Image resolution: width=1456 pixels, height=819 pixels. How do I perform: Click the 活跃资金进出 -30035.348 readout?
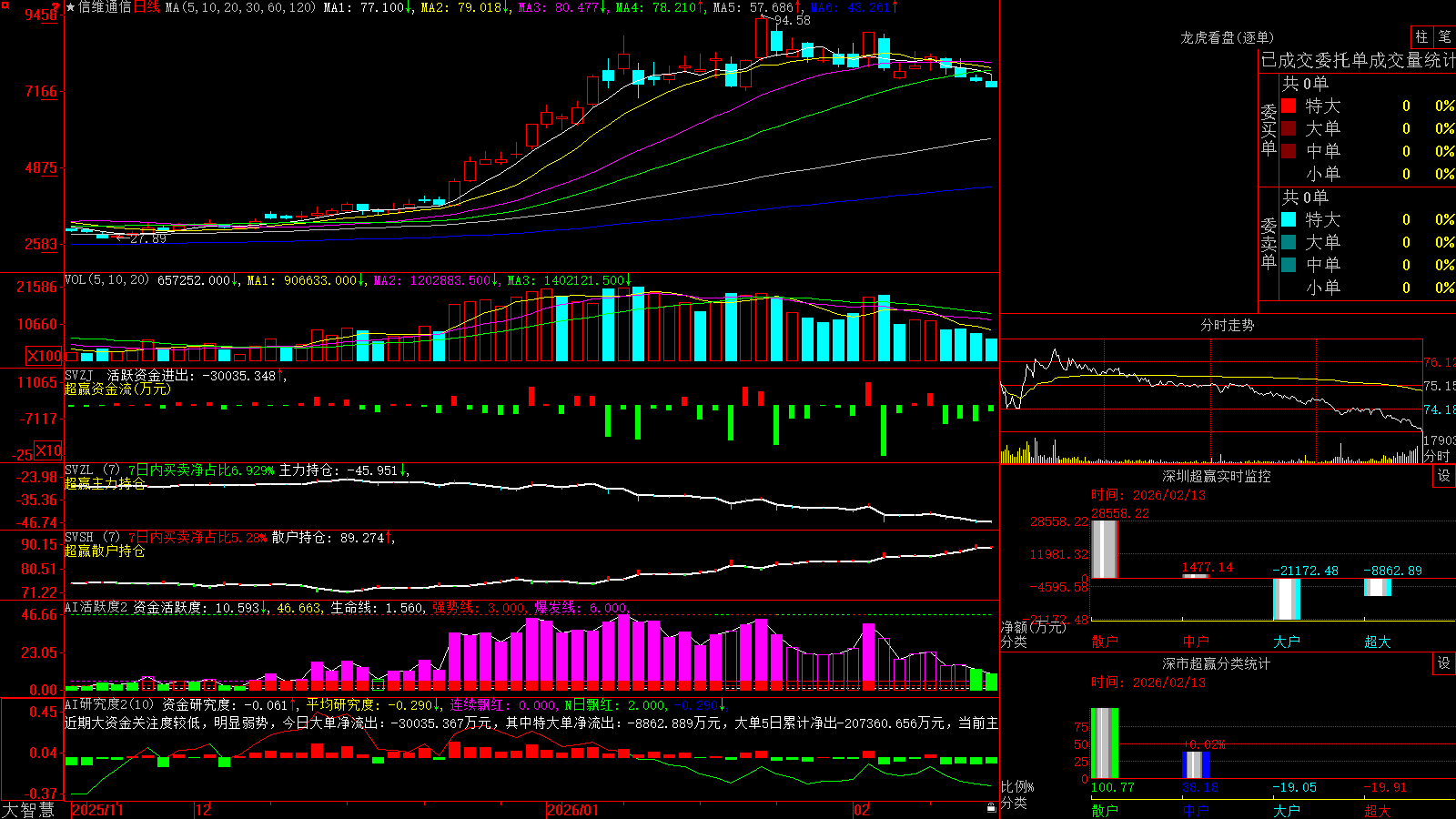tap(196, 375)
